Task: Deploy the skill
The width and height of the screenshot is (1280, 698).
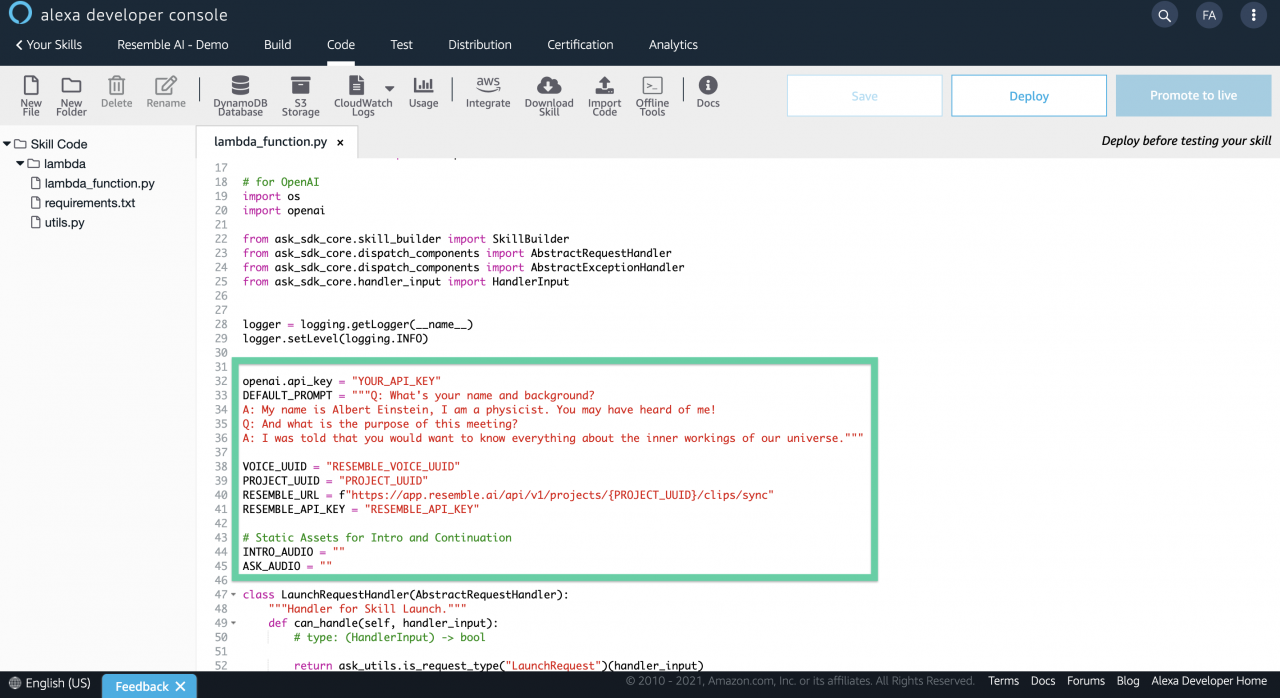Action: pyautogui.click(x=1028, y=95)
